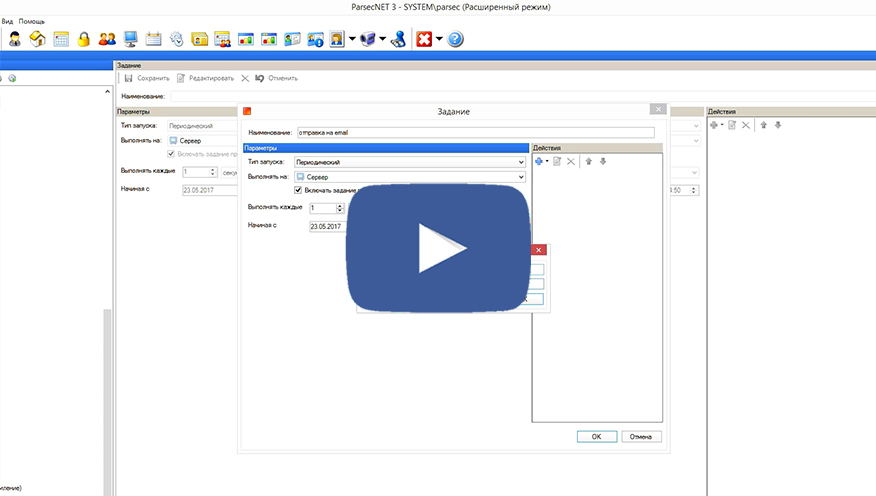
Task: Open the portrait photo toolbar icon
Action: tap(337, 39)
